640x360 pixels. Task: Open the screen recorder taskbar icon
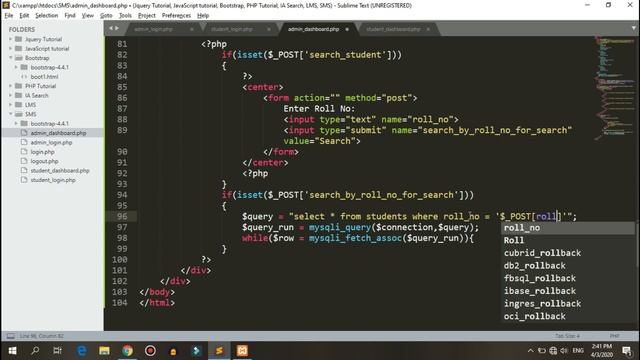tap(150, 351)
